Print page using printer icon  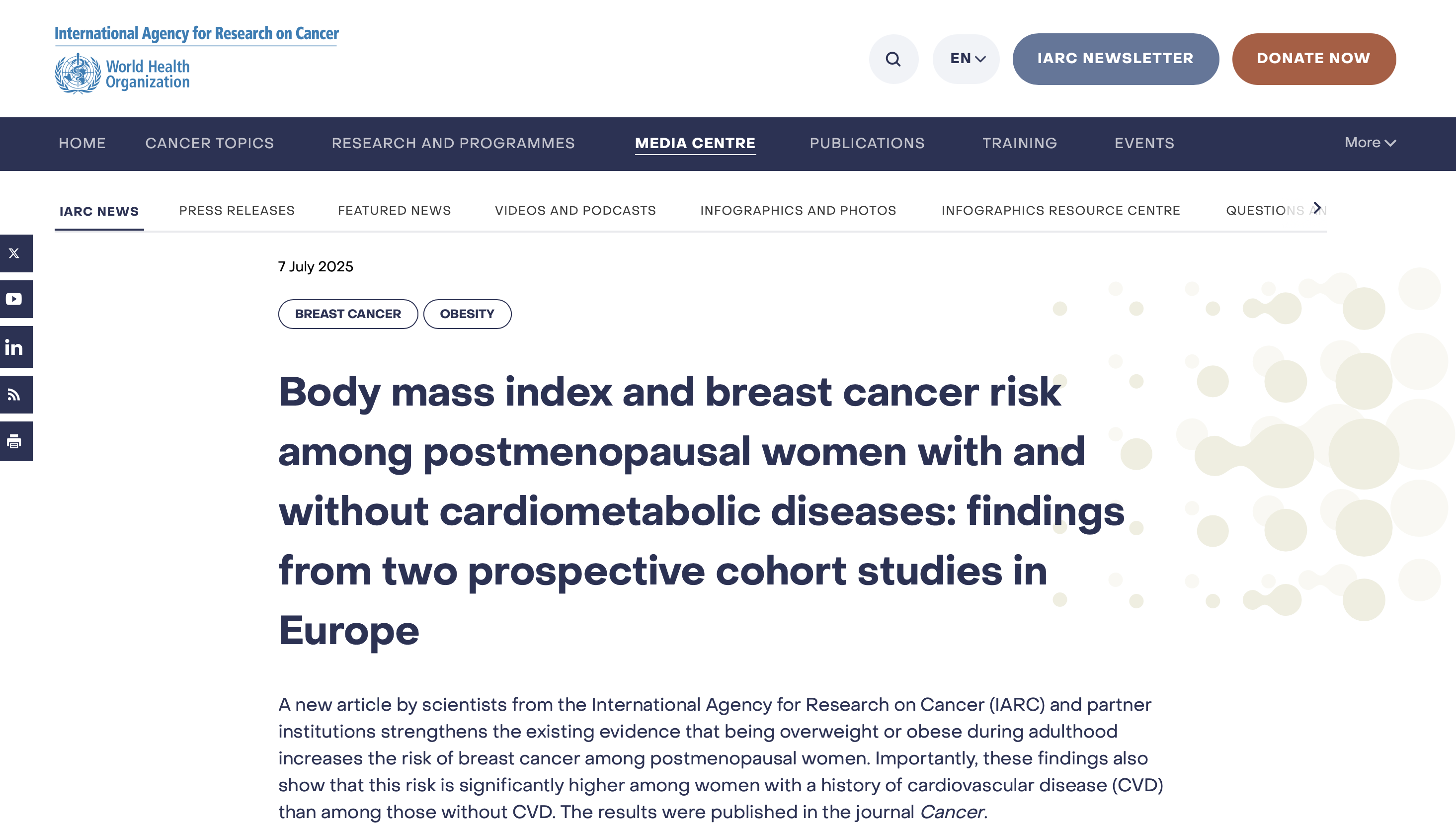tap(15, 441)
